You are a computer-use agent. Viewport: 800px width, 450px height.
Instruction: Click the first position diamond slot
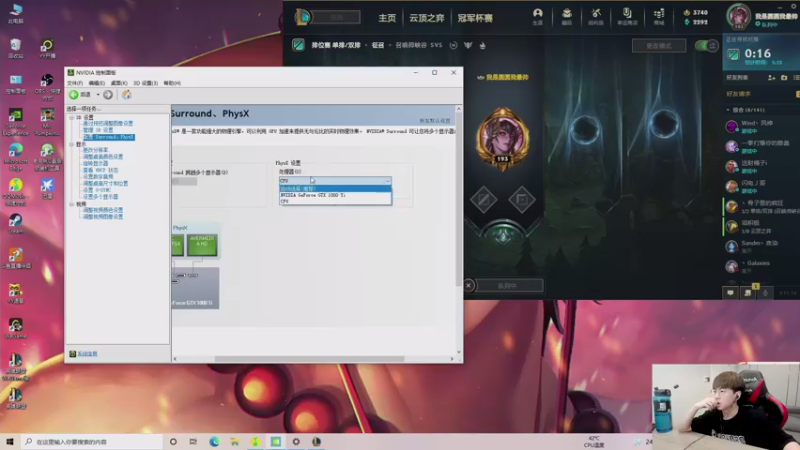coord(484,199)
